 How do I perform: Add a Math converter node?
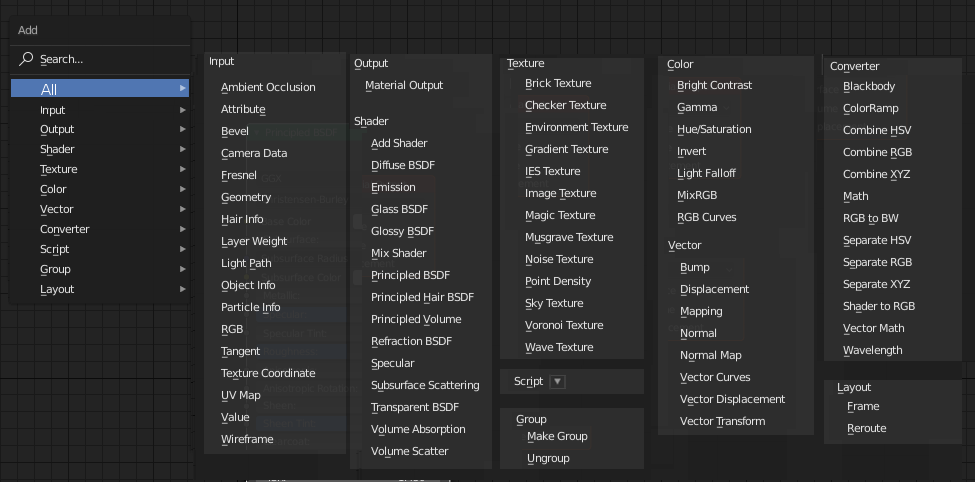856,197
